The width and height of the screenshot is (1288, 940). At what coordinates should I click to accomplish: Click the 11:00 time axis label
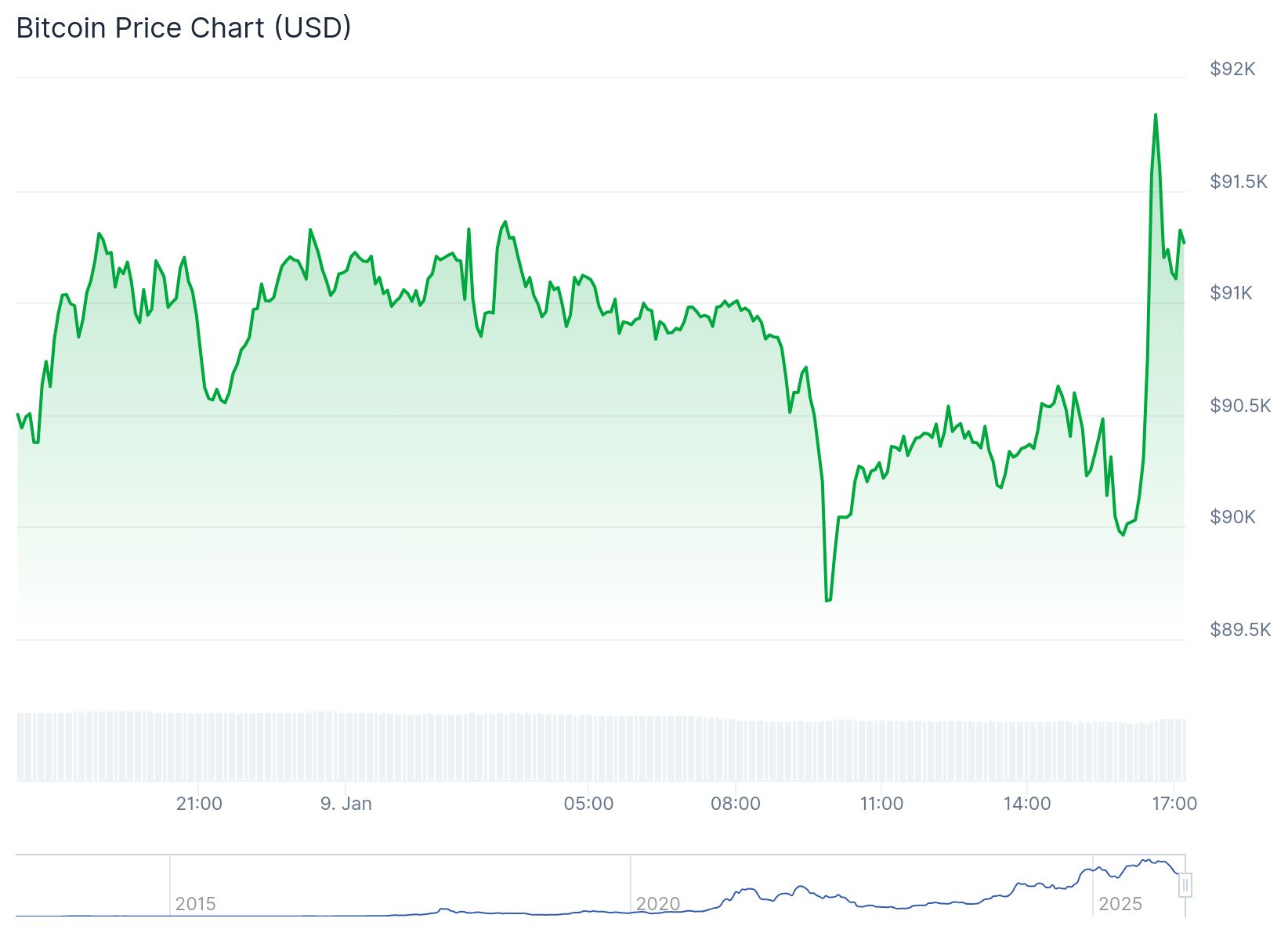point(881,804)
